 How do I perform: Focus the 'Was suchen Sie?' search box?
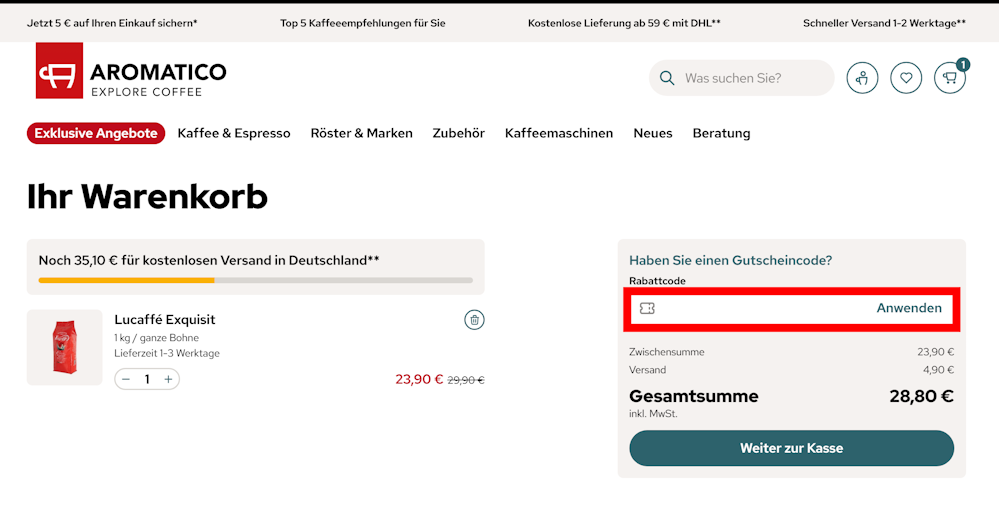[742, 78]
